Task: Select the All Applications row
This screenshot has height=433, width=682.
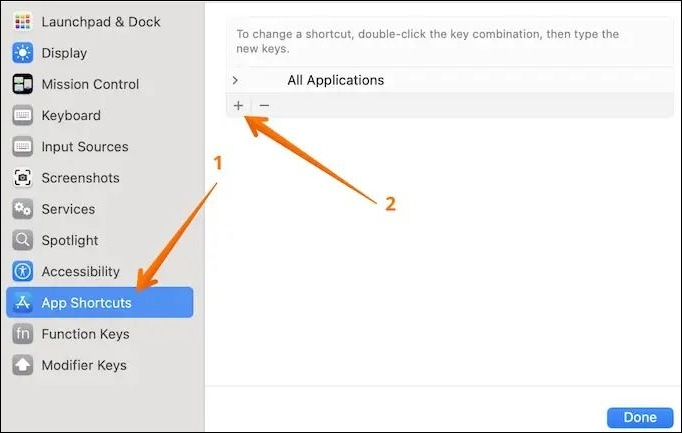Action: 335,80
